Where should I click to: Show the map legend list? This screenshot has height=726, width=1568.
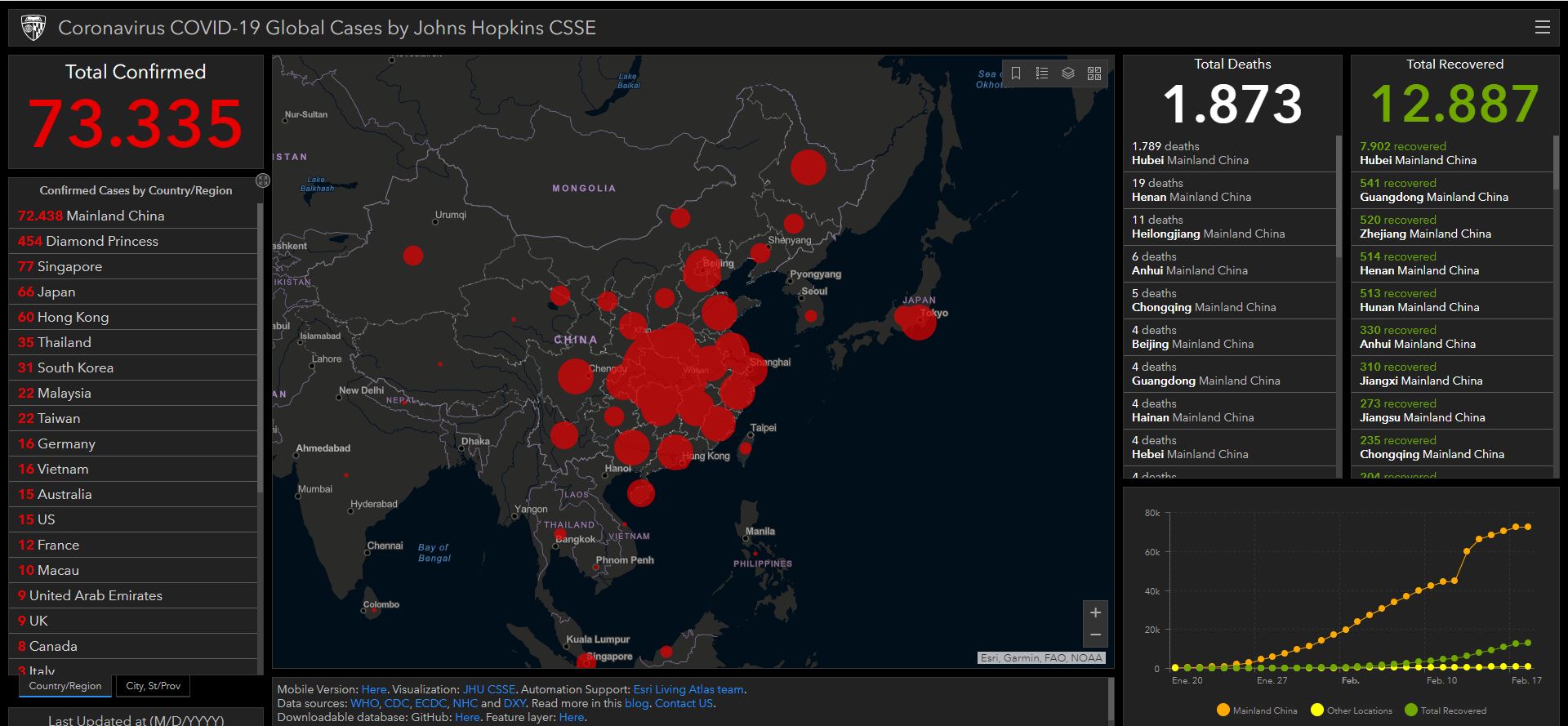click(x=1042, y=73)
